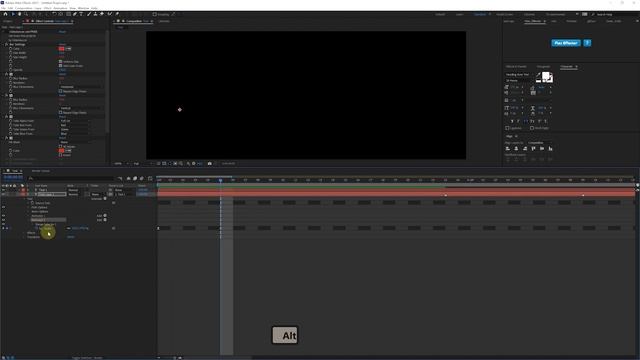Click the lower red Color swatch in Effect Controls

(62, 151)
